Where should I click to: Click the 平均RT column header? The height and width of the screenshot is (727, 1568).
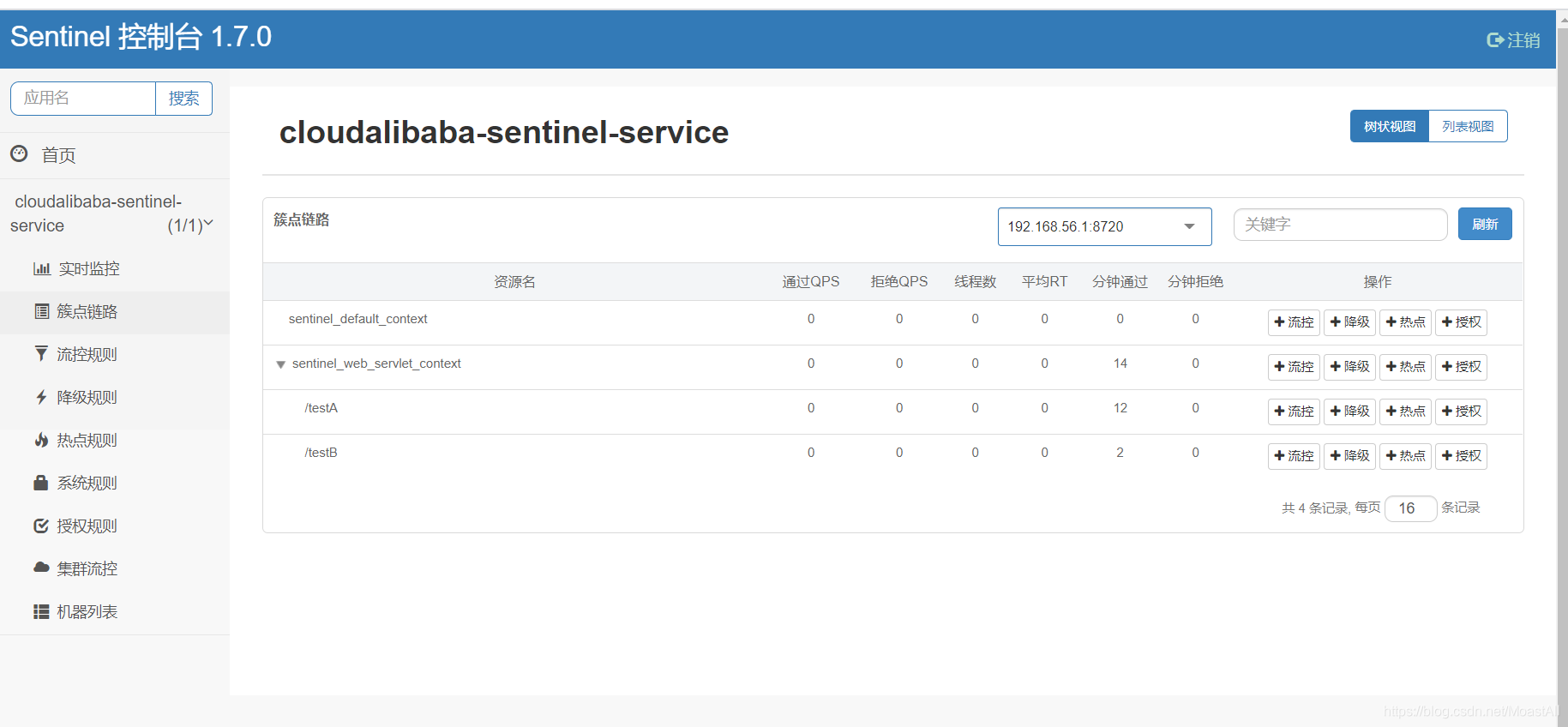point(1044,282)
